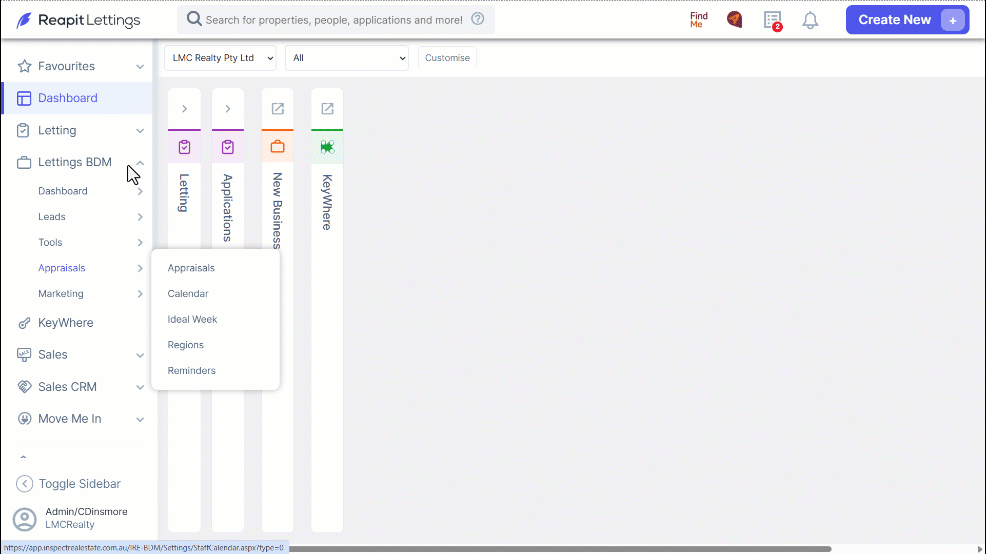Click the Customise button
The width and height of the screenshot is (986, 554).
pos(447,58)
